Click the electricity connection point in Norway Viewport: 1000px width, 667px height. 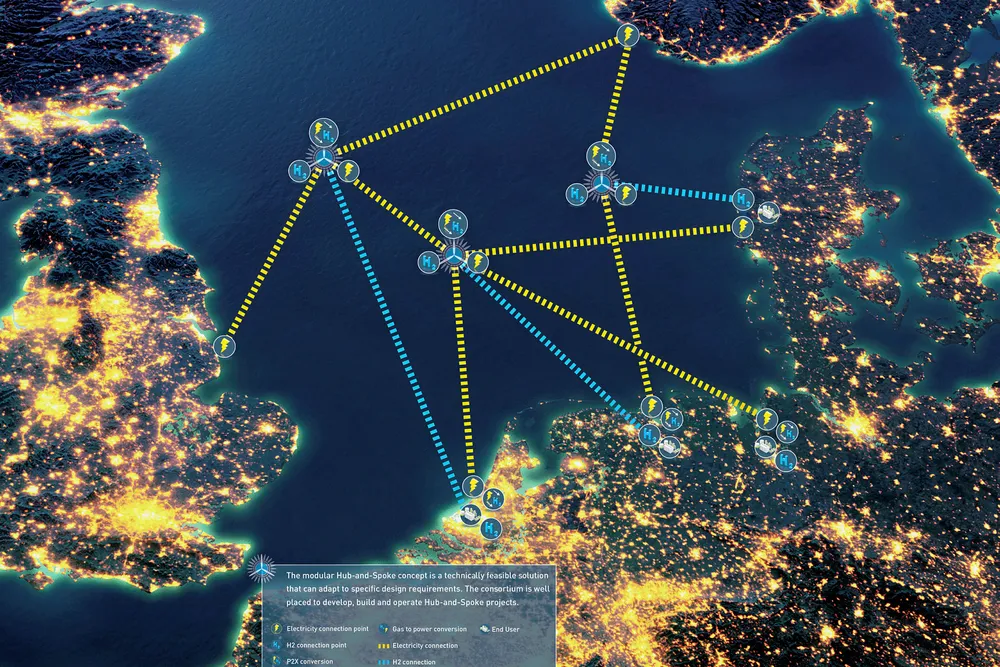626,37
